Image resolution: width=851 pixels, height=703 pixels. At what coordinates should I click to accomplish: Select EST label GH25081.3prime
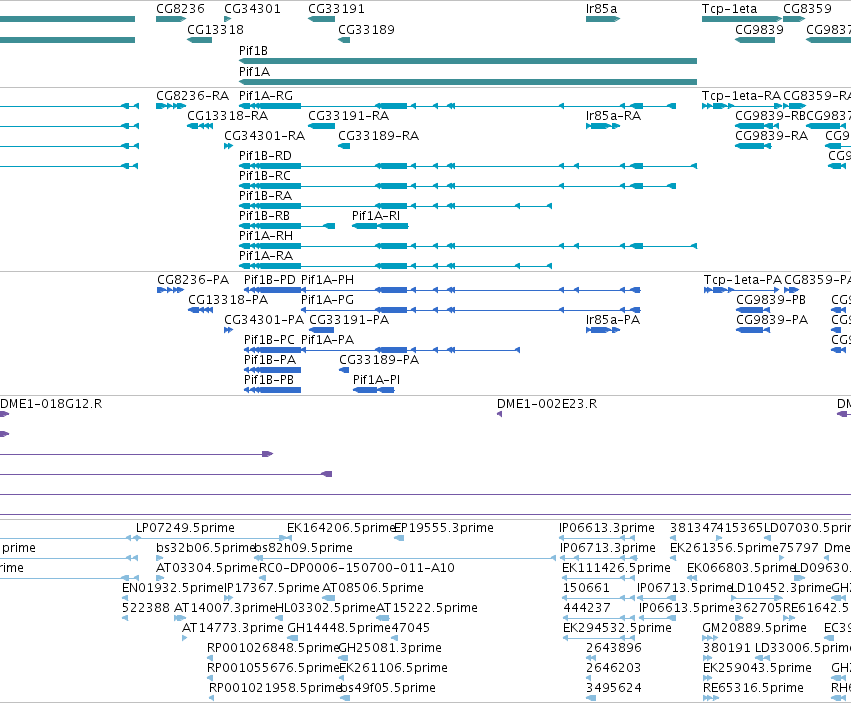tap(390, 648)
